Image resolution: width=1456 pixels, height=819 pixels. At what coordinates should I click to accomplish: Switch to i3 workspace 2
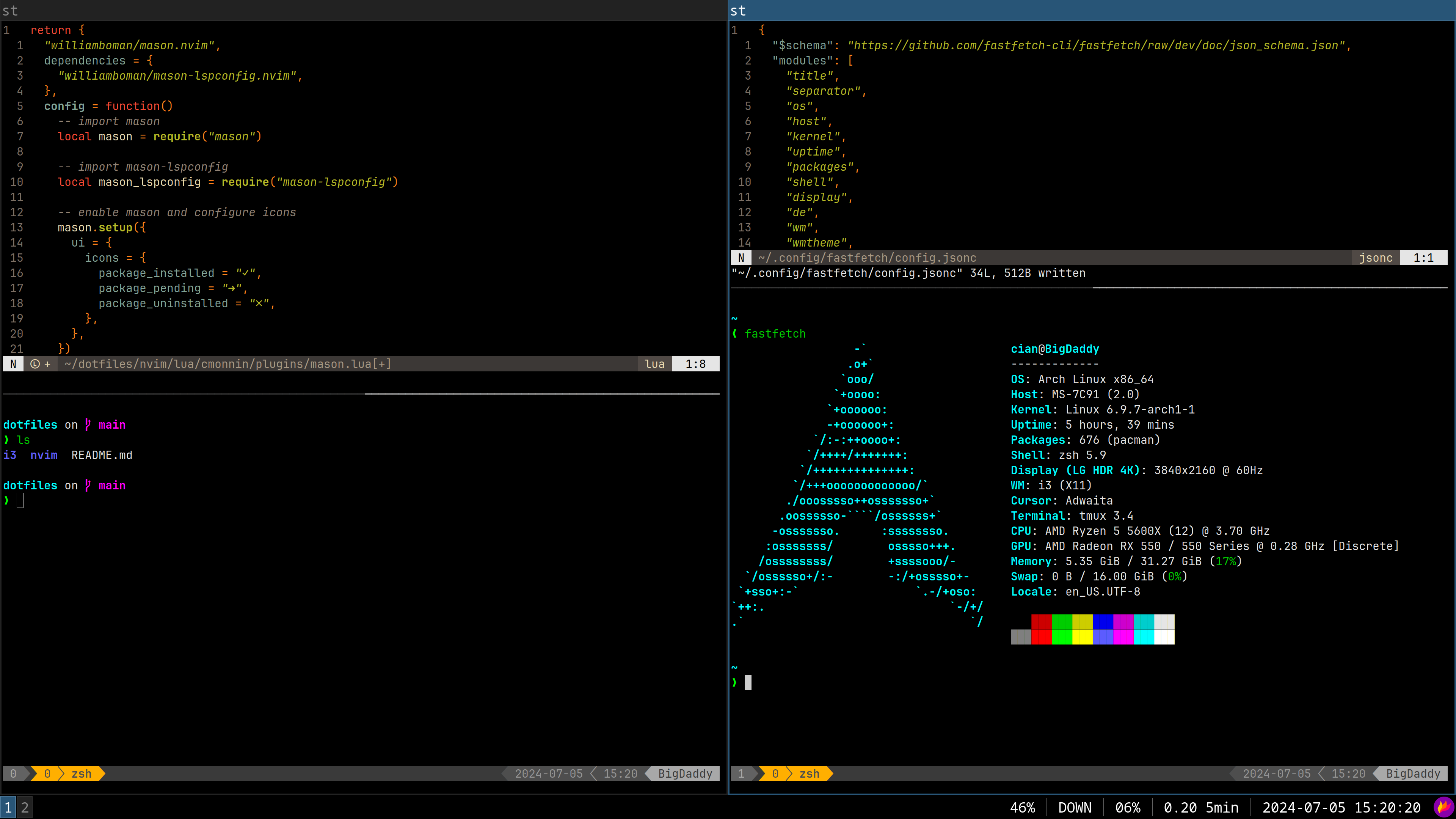[24, 807]
